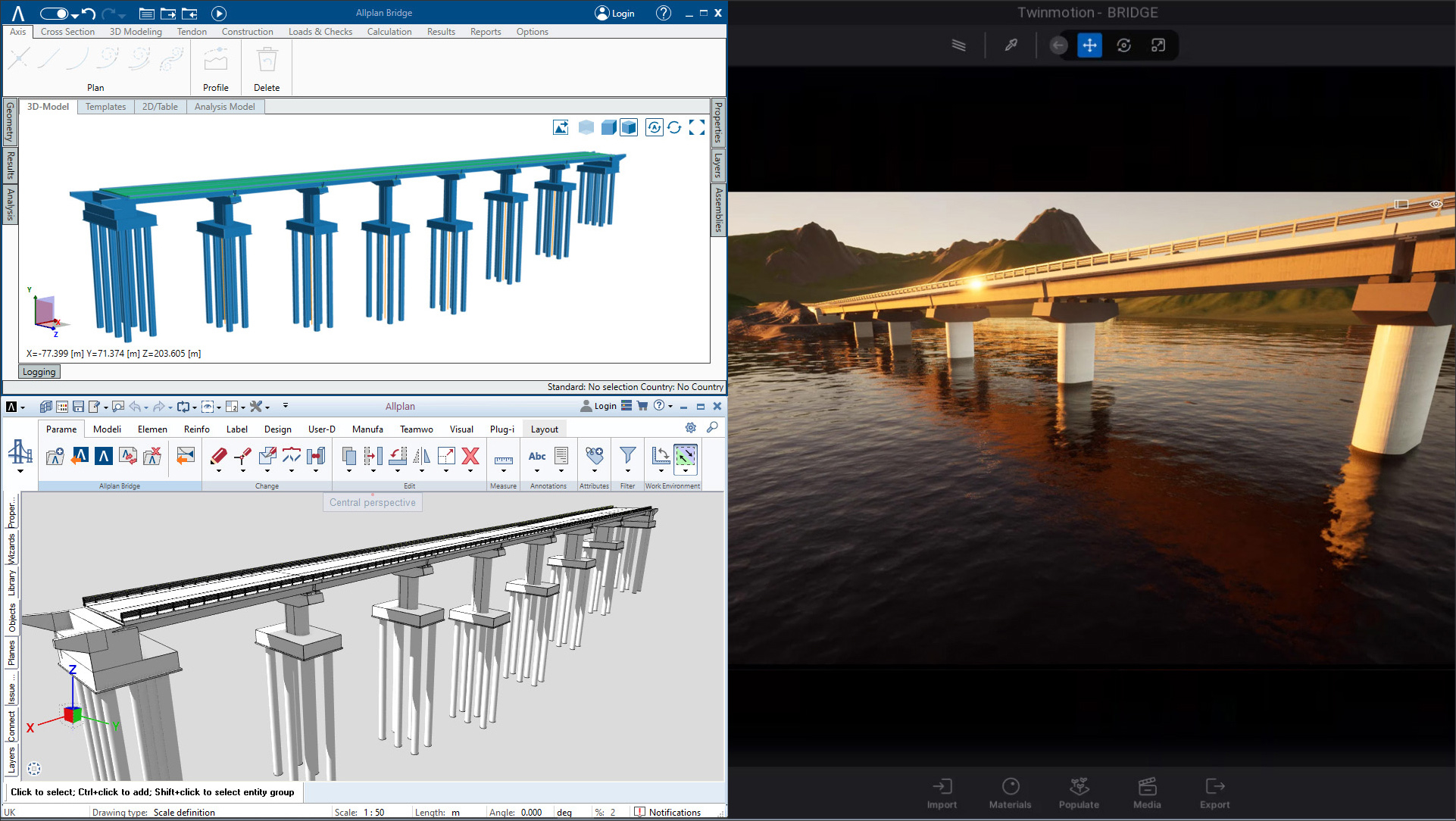Open the Materials panel in Twinmotion
This screenshot has width=1456, height=821.
[x=1010, y=793]
